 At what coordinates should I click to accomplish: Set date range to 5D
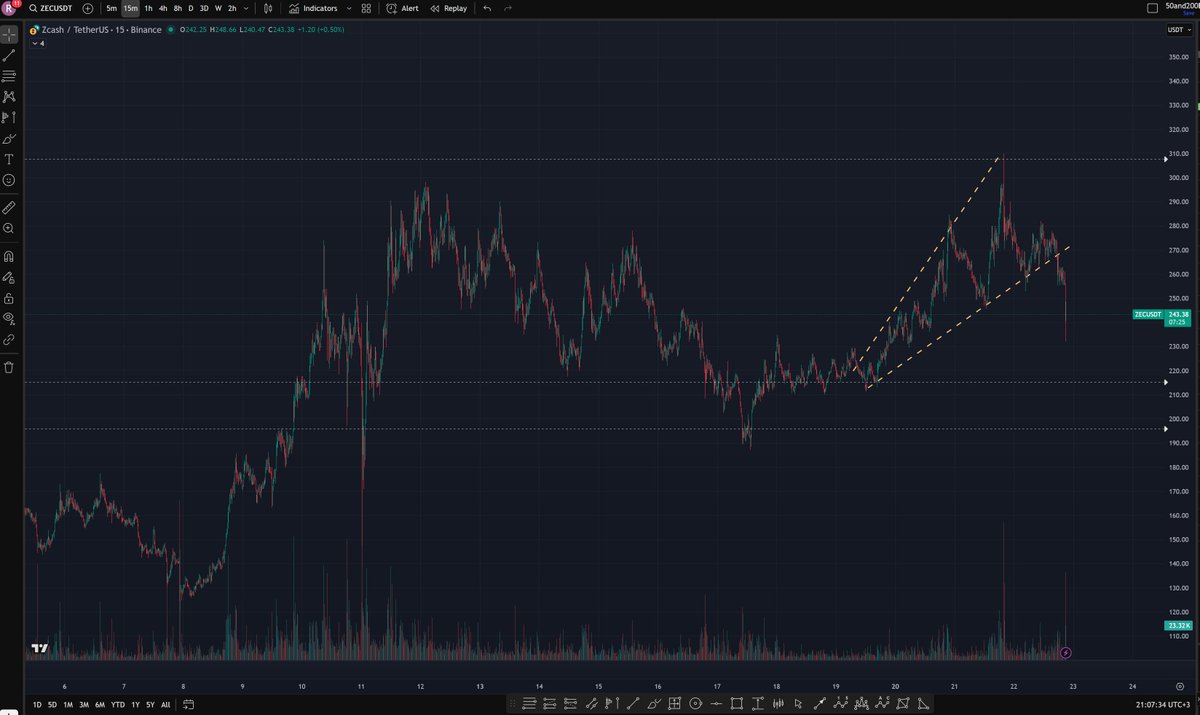tap(52, 705)
